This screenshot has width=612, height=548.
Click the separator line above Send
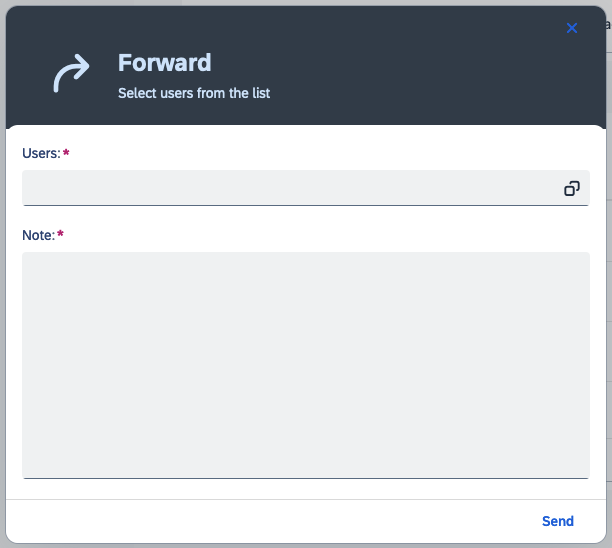(306, 500)
